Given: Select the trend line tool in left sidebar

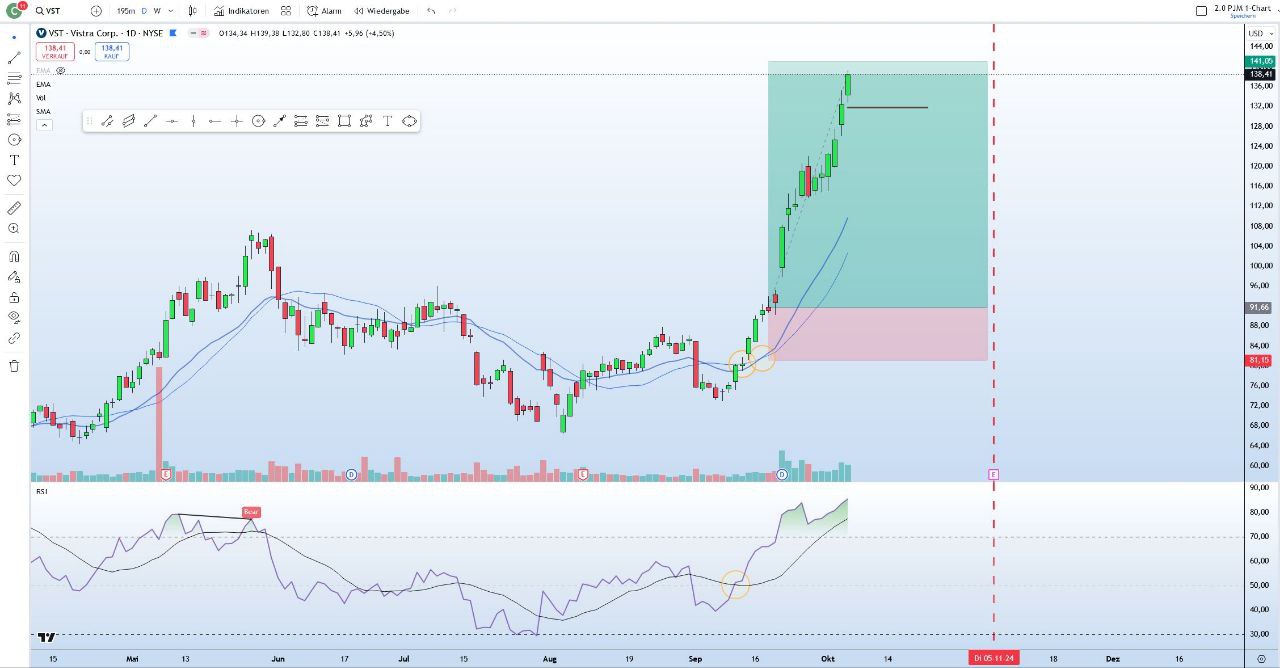Looking at the screenshot, I should point(14,58).
